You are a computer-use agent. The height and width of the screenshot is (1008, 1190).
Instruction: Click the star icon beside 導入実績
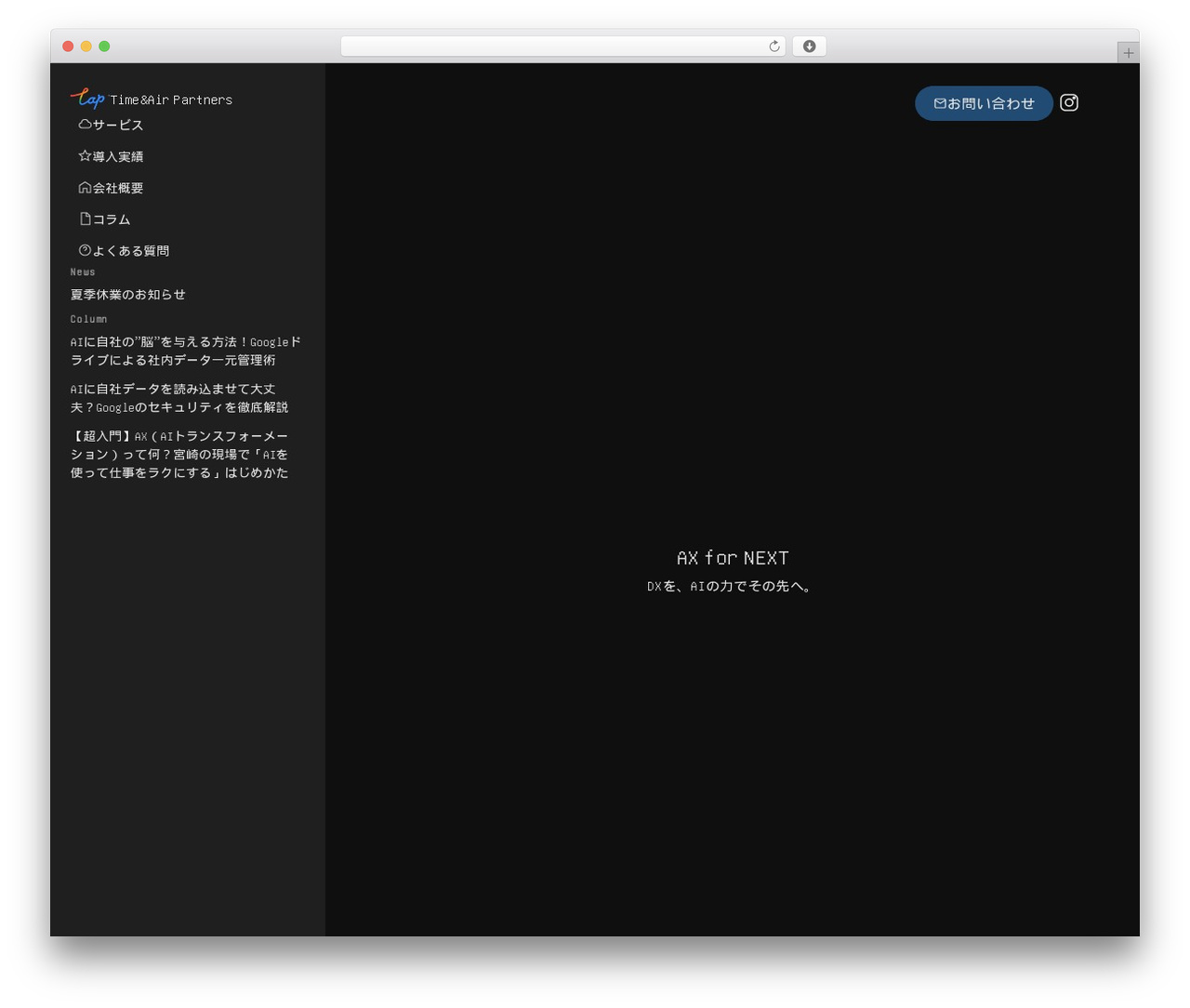coord(85,156)
